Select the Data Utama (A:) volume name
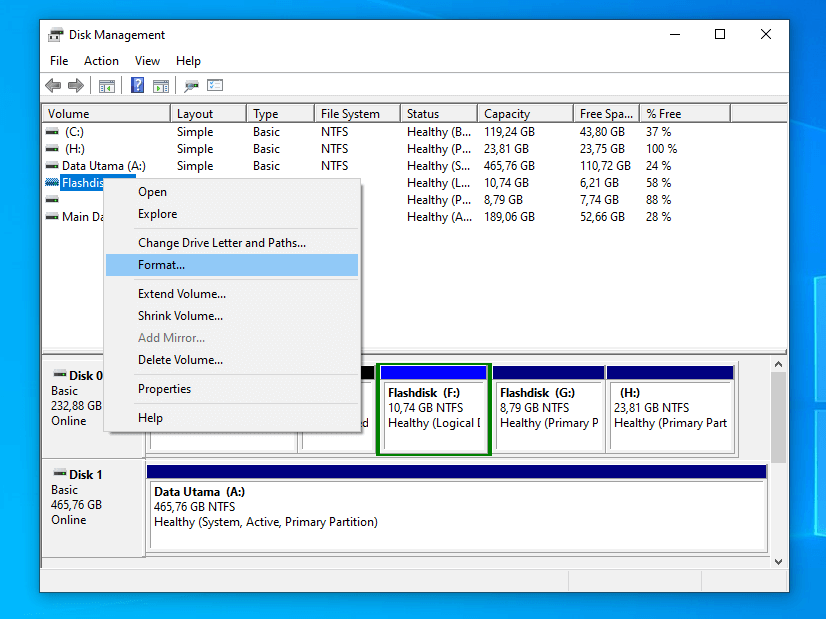Screen dimensions: 826x619 point(104,165)
